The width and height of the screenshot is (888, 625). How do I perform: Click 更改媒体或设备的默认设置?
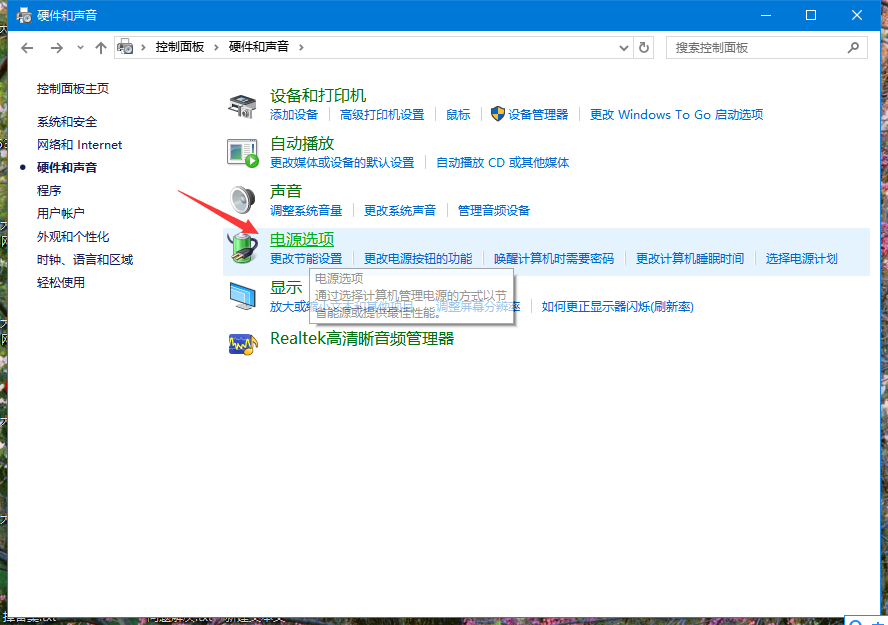point(342,163)
